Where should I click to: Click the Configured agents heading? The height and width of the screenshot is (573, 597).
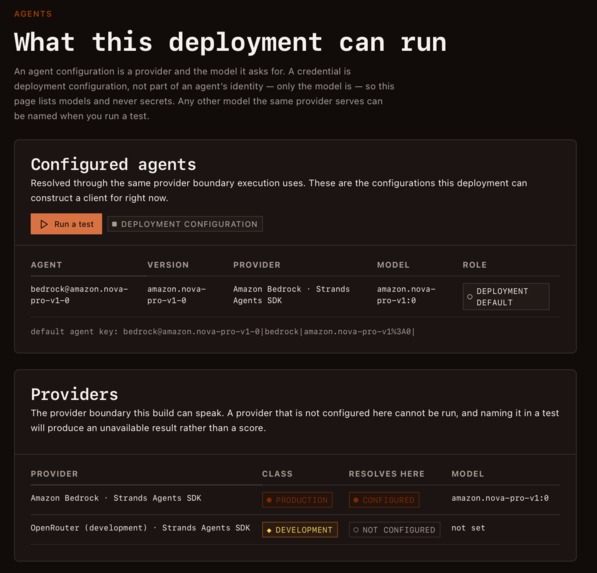pos(113,164)
